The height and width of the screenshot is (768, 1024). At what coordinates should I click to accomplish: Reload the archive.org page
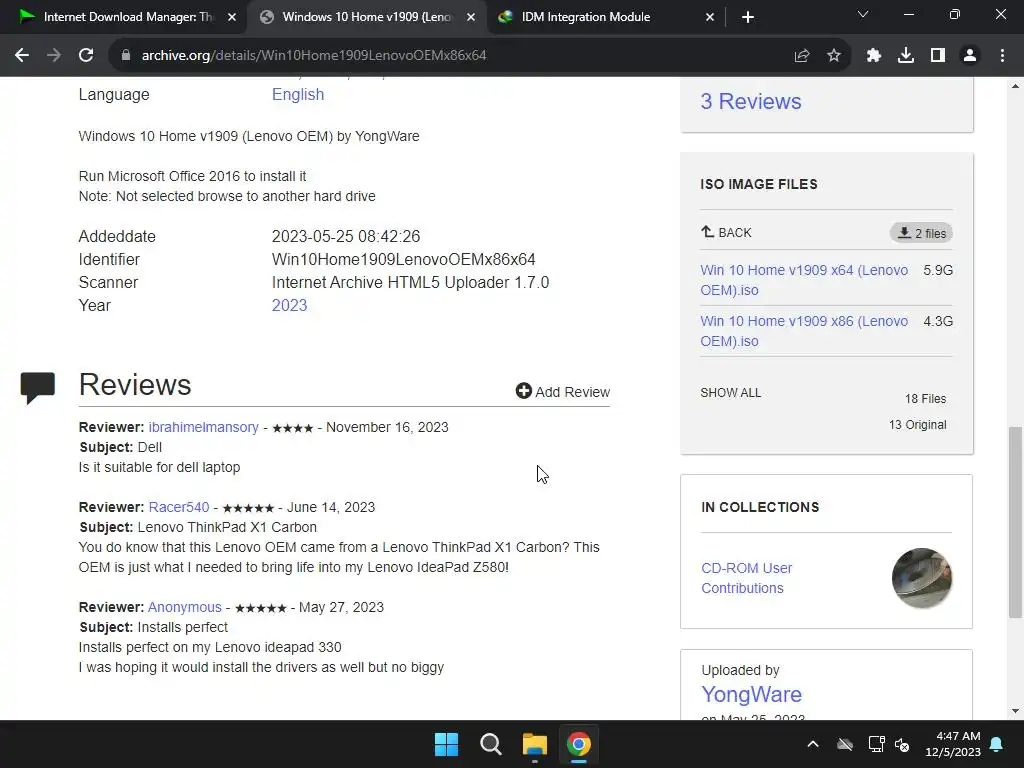(86, 56)
